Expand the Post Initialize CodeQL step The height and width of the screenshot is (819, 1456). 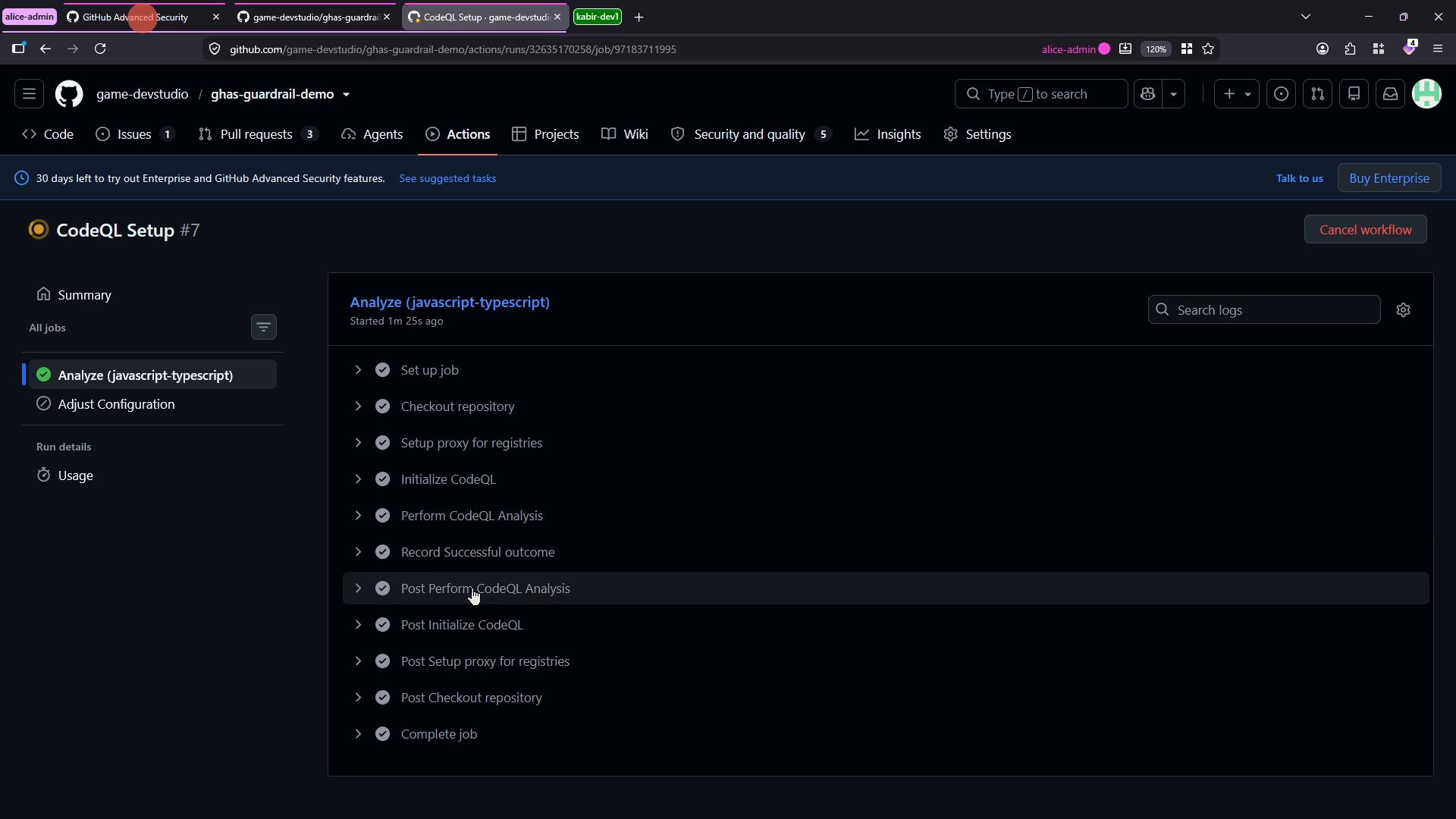pos(886,625)
